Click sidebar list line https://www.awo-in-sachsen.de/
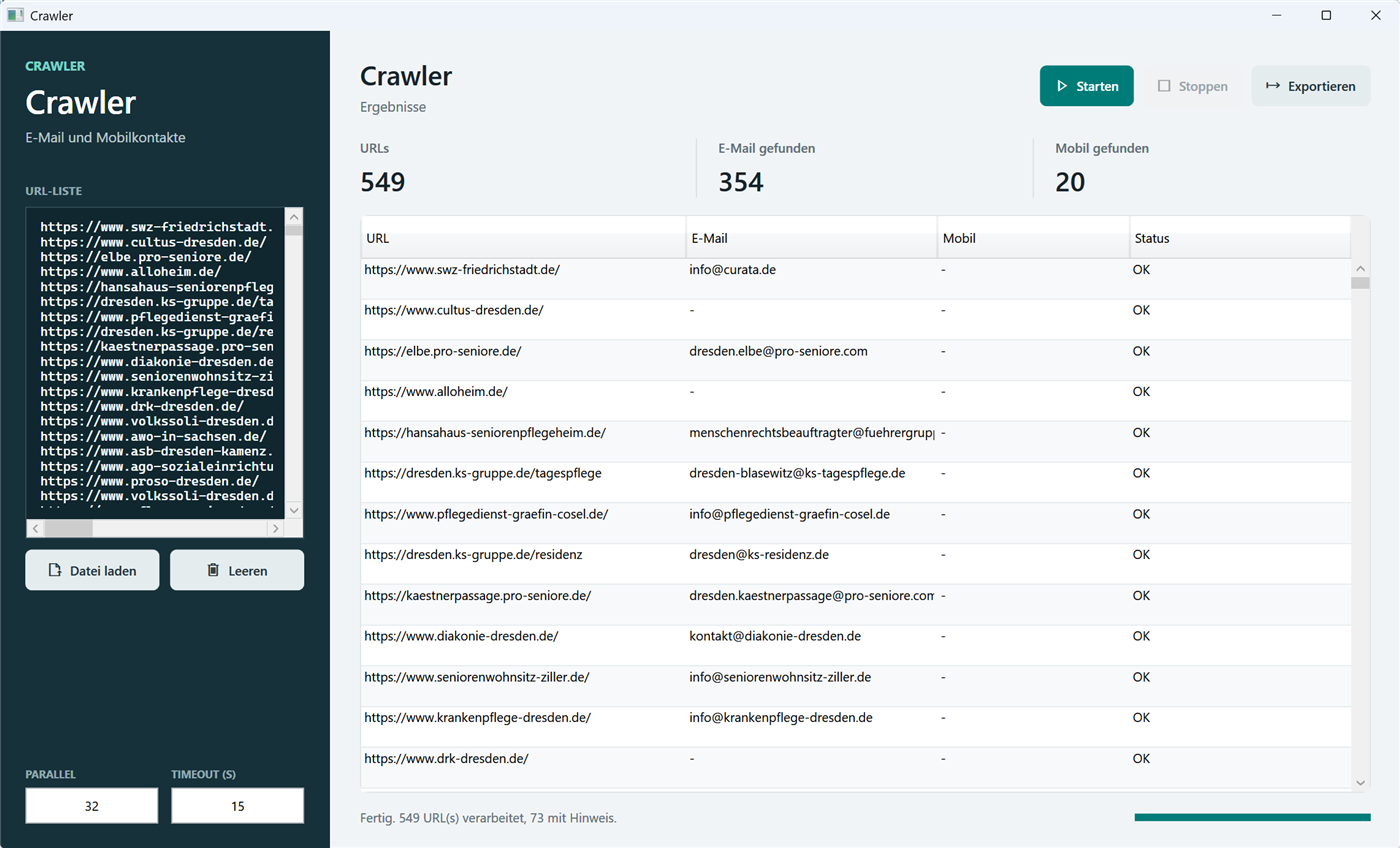1400x848 pixels. pyautogui.click(x=153, y=436)
